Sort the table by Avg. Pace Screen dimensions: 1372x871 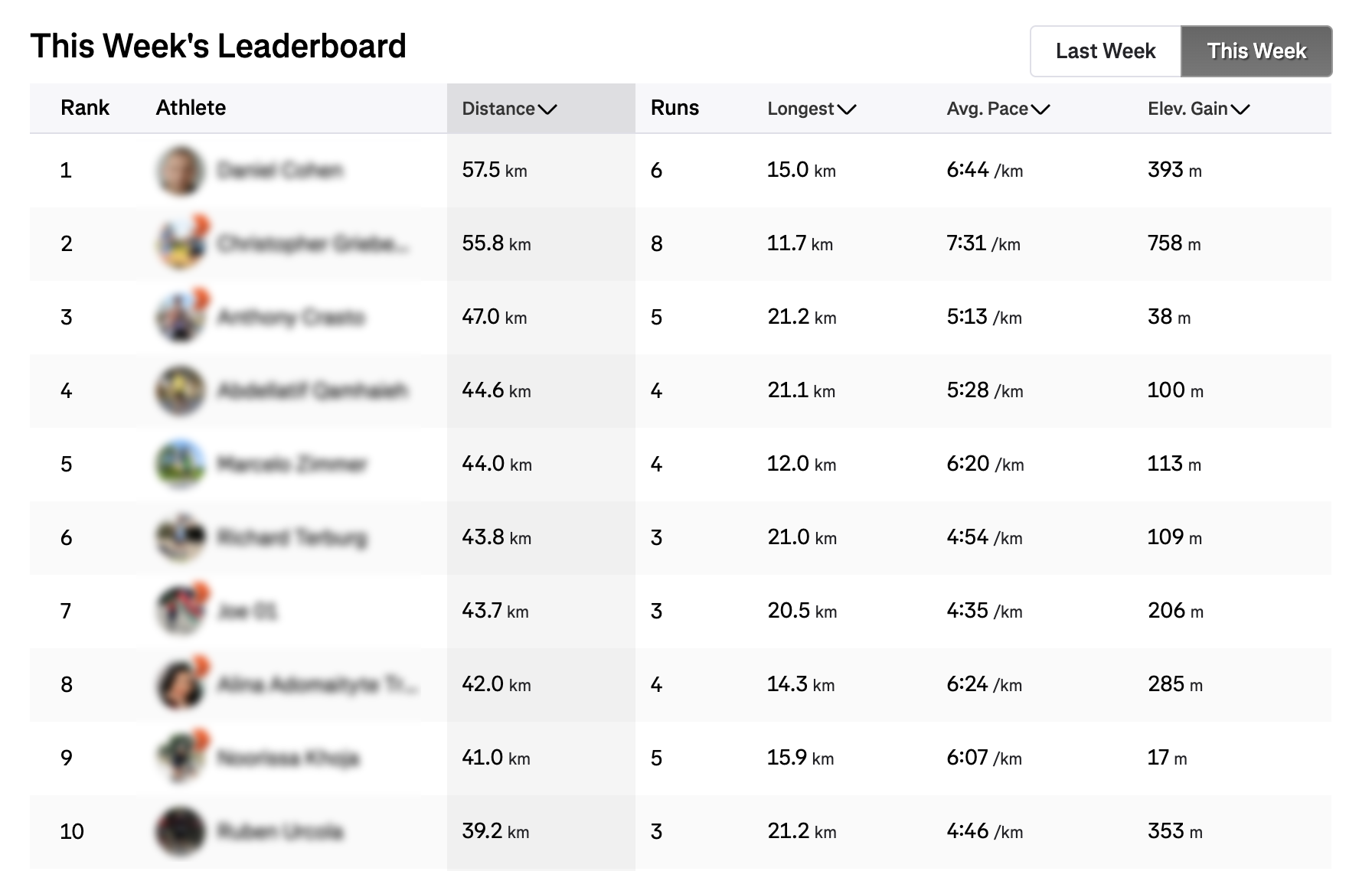pos(997,109)
